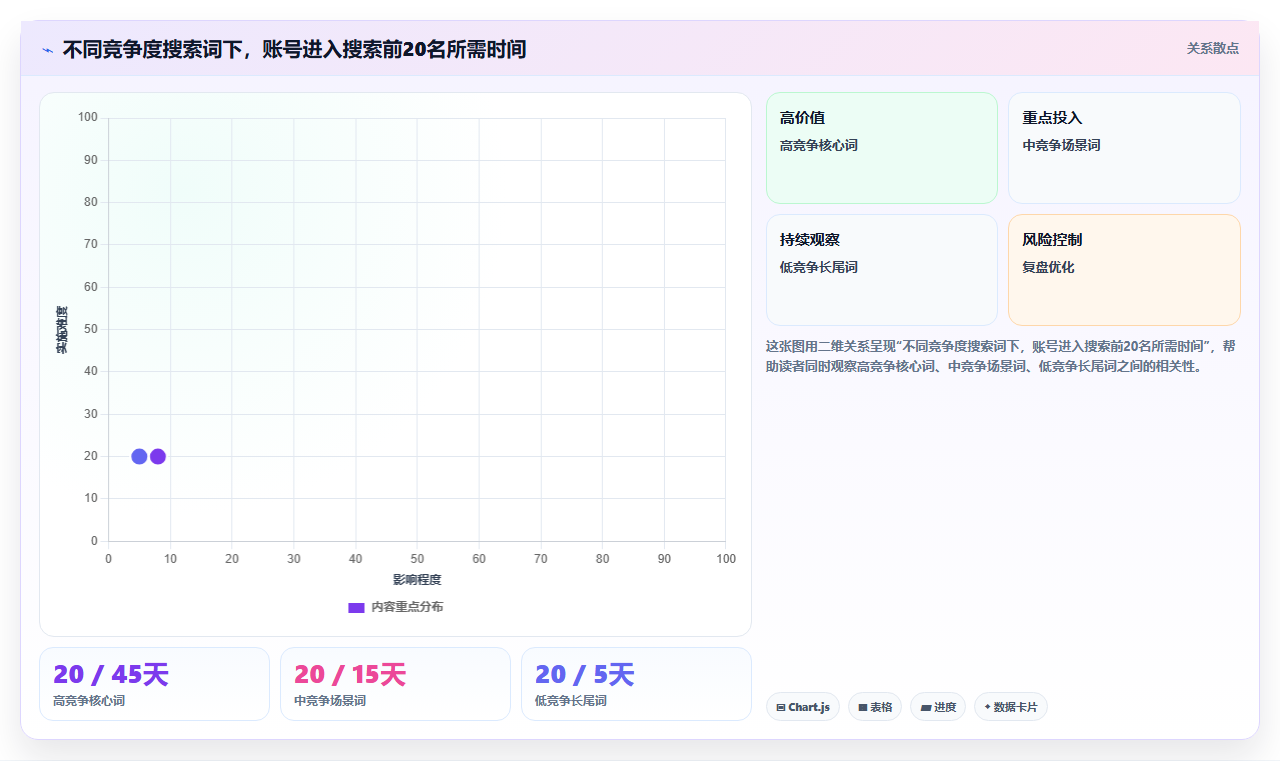Viewport: 1280px width, 761px height.
Task: Click 中竞争场景词 in the 重点投入 card
Action: click(1061, 145)
